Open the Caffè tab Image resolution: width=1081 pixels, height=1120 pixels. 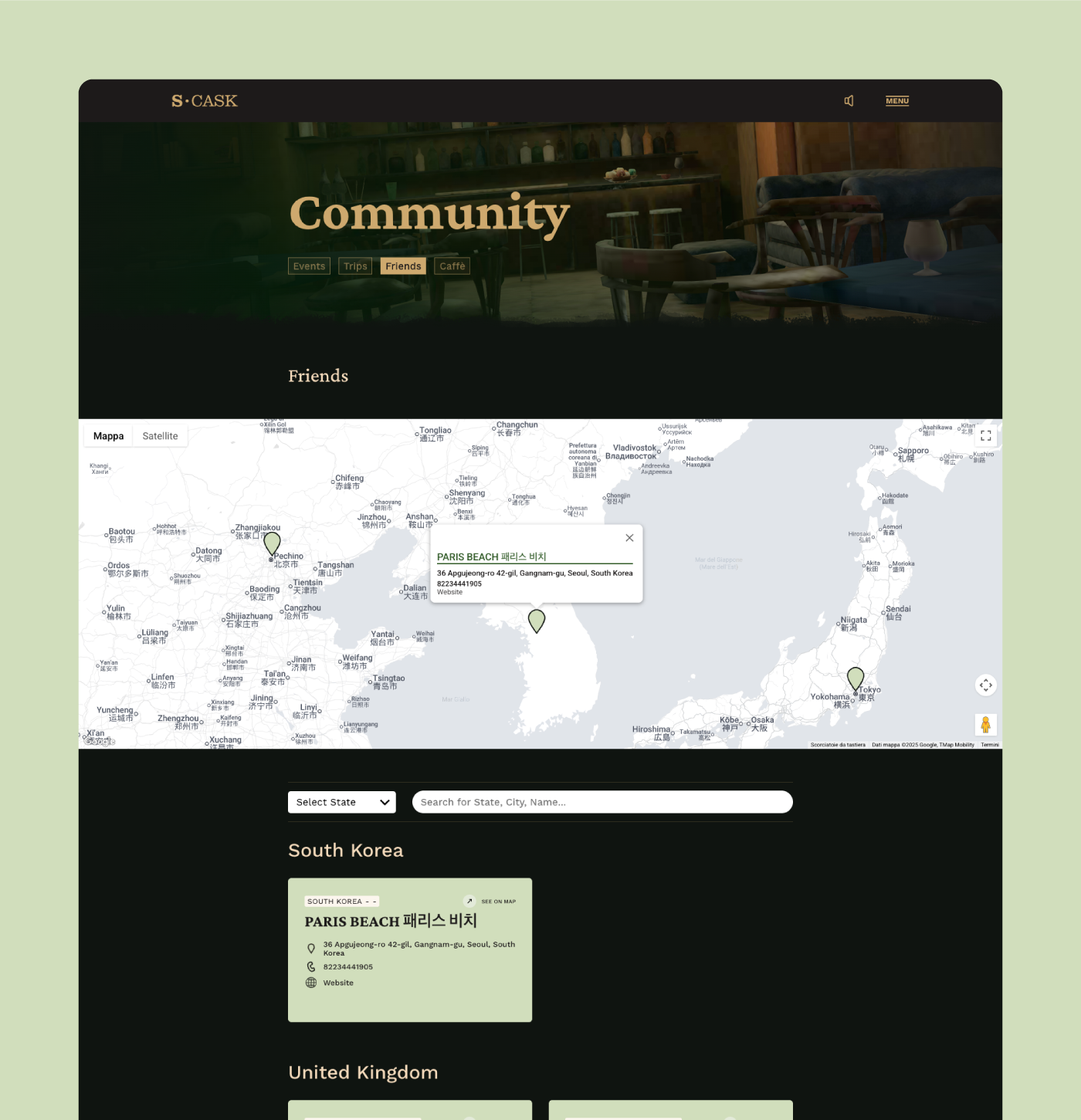click(452, 266)
